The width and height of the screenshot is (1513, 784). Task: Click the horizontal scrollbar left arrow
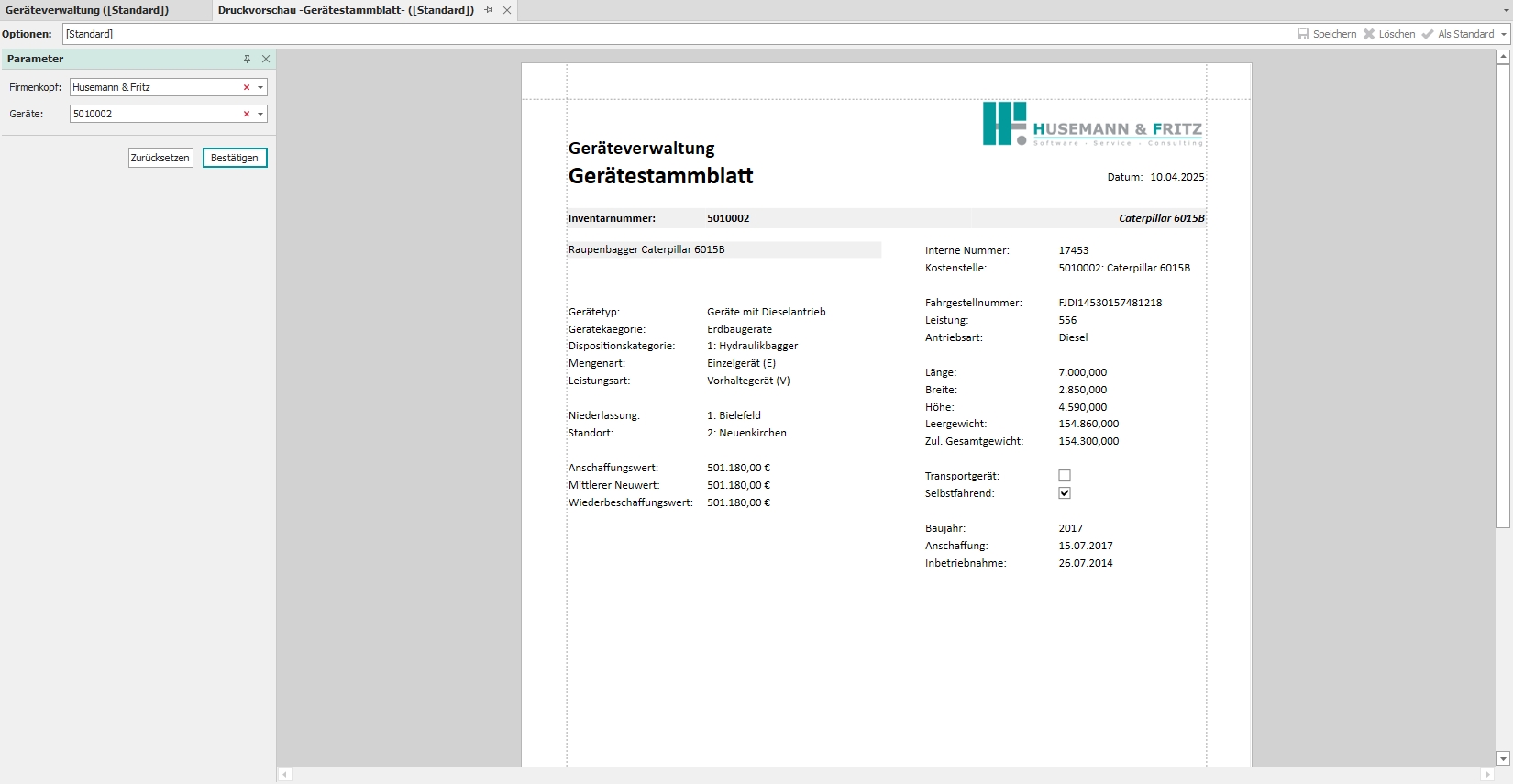pos(285,775)
